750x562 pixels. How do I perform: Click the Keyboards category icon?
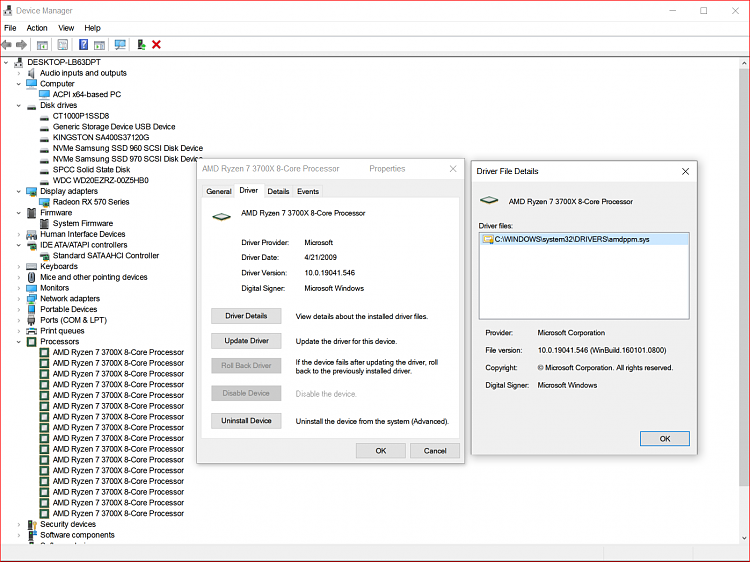pyautogui.click(x=32, y=267)
